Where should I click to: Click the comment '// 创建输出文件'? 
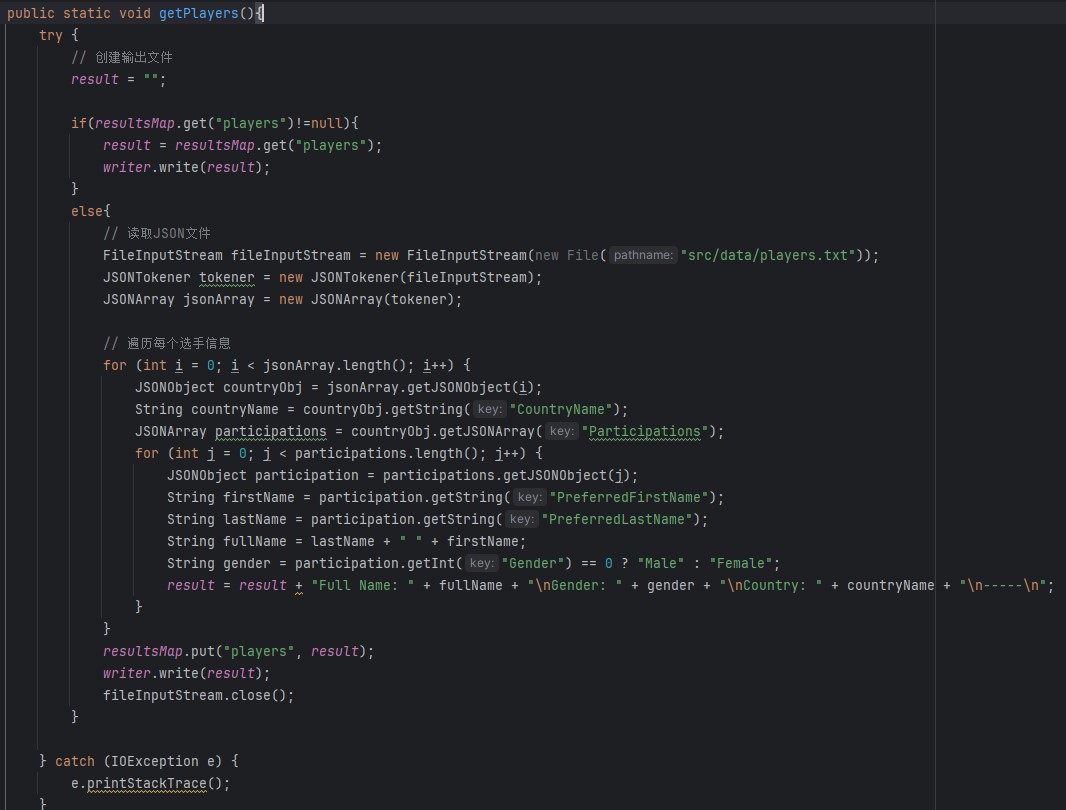pyautogui.click(x=122, y=57)
